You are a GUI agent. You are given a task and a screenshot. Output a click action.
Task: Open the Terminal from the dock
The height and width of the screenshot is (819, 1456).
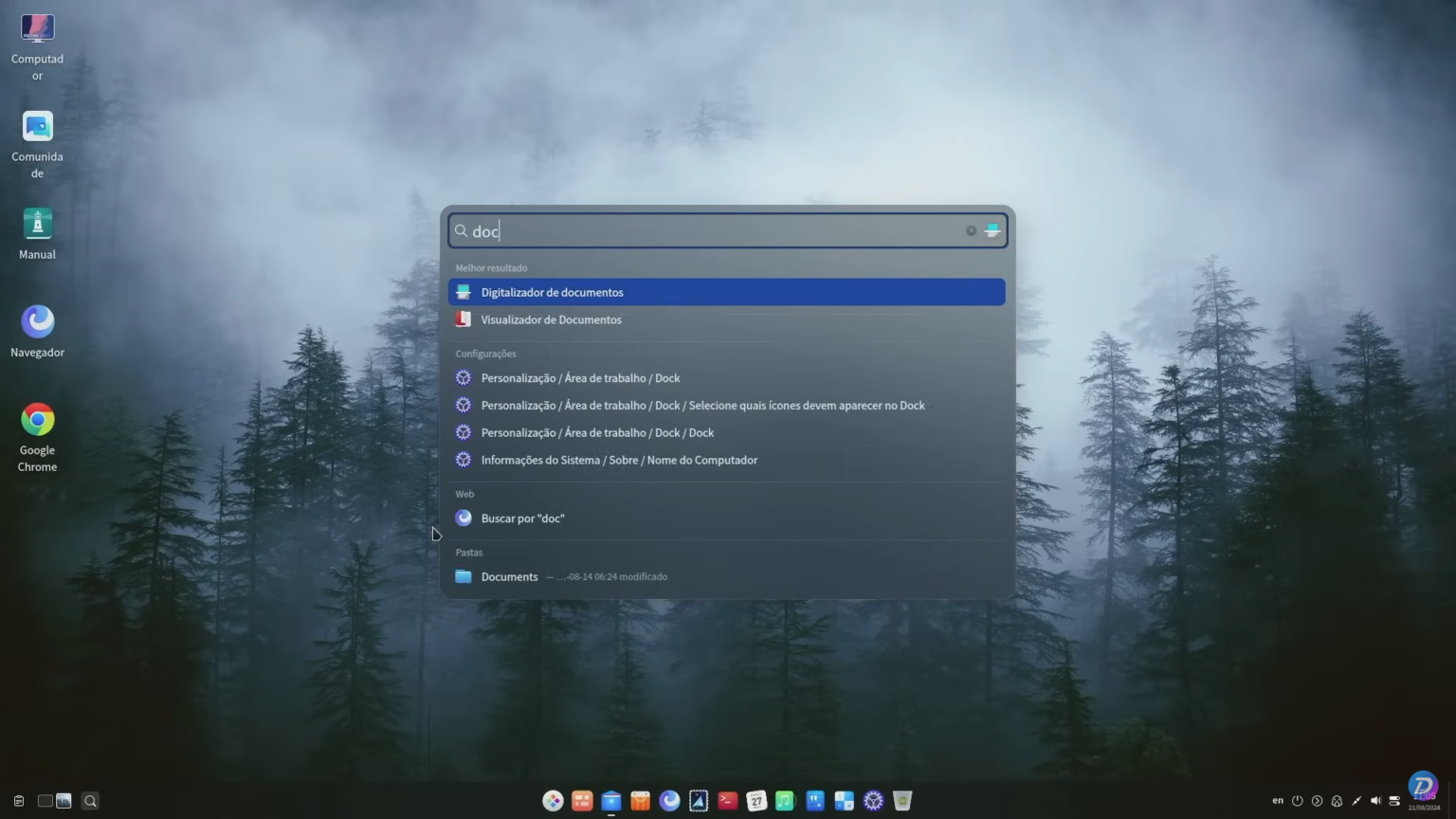pyautogui.click(x=727, y=801)
